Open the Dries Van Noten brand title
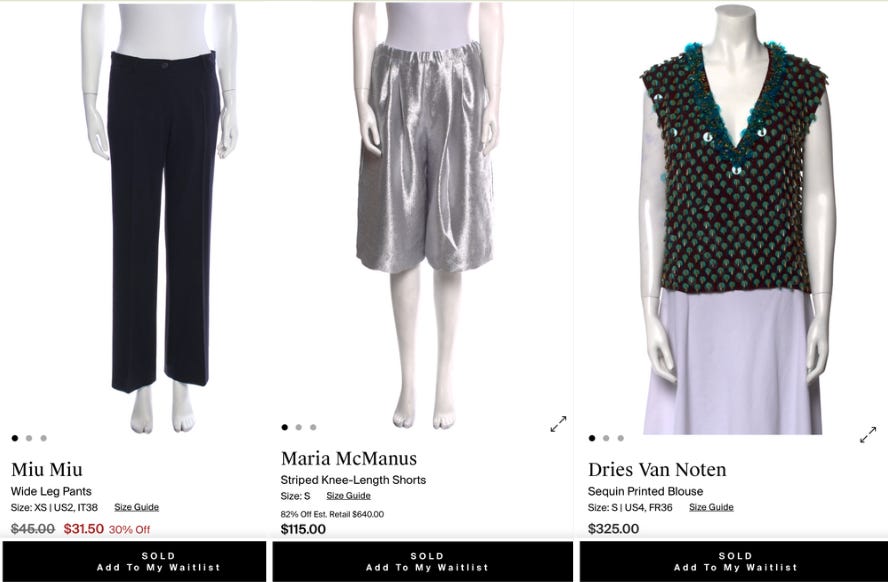The image size is (888, 582). [x=657, y=469]
